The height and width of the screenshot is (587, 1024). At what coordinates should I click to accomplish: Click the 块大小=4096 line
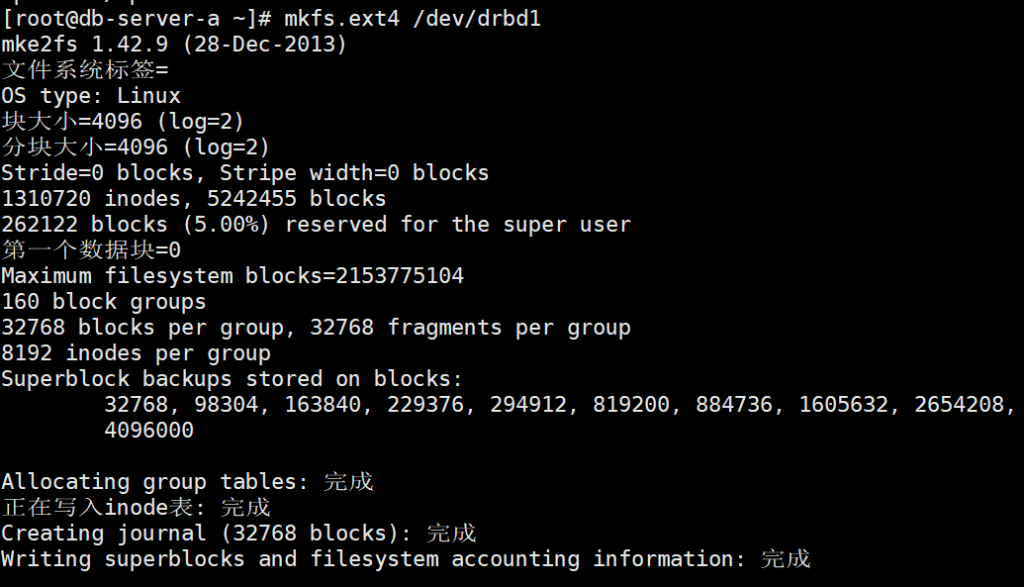(123, 122)
